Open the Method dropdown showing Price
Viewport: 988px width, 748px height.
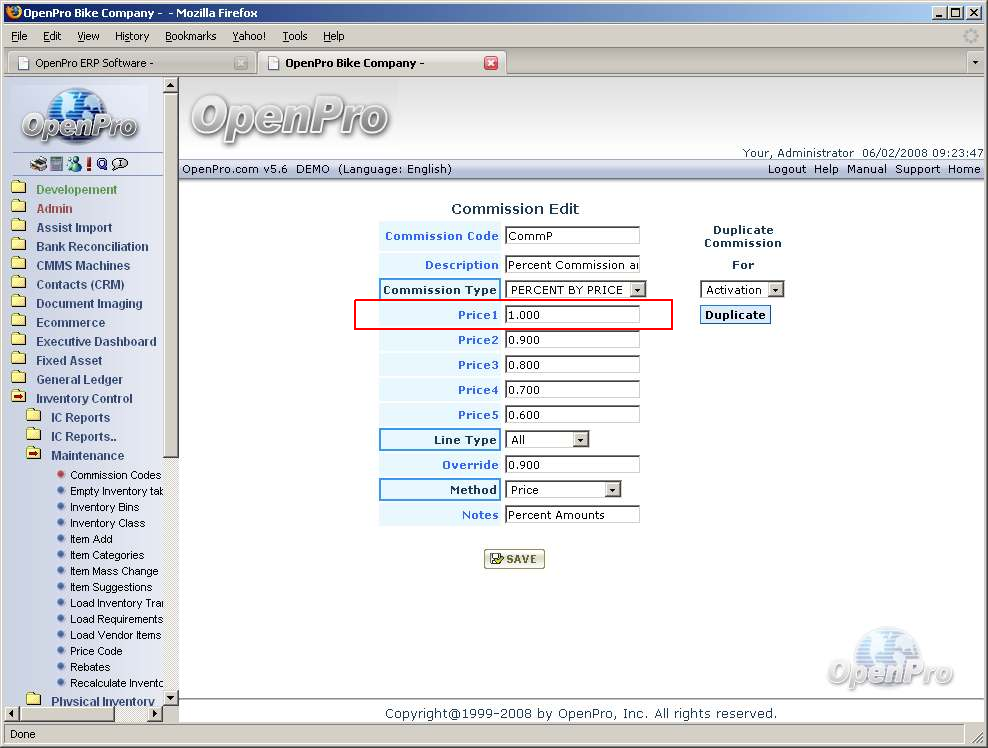[612, 490]
